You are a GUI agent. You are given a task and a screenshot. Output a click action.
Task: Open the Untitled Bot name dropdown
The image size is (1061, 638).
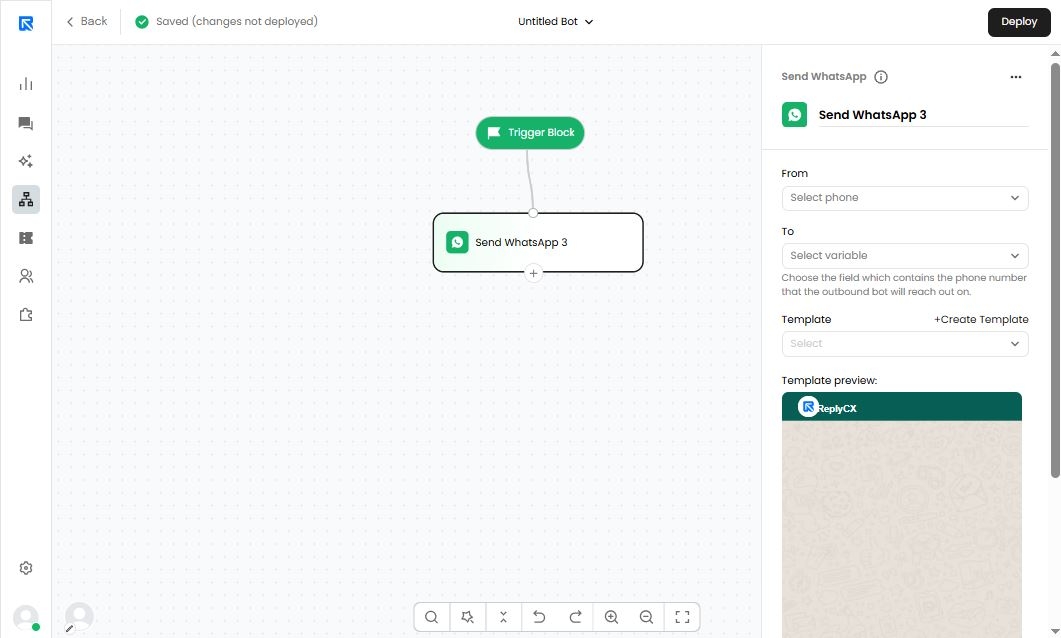(x=556, y=22)
